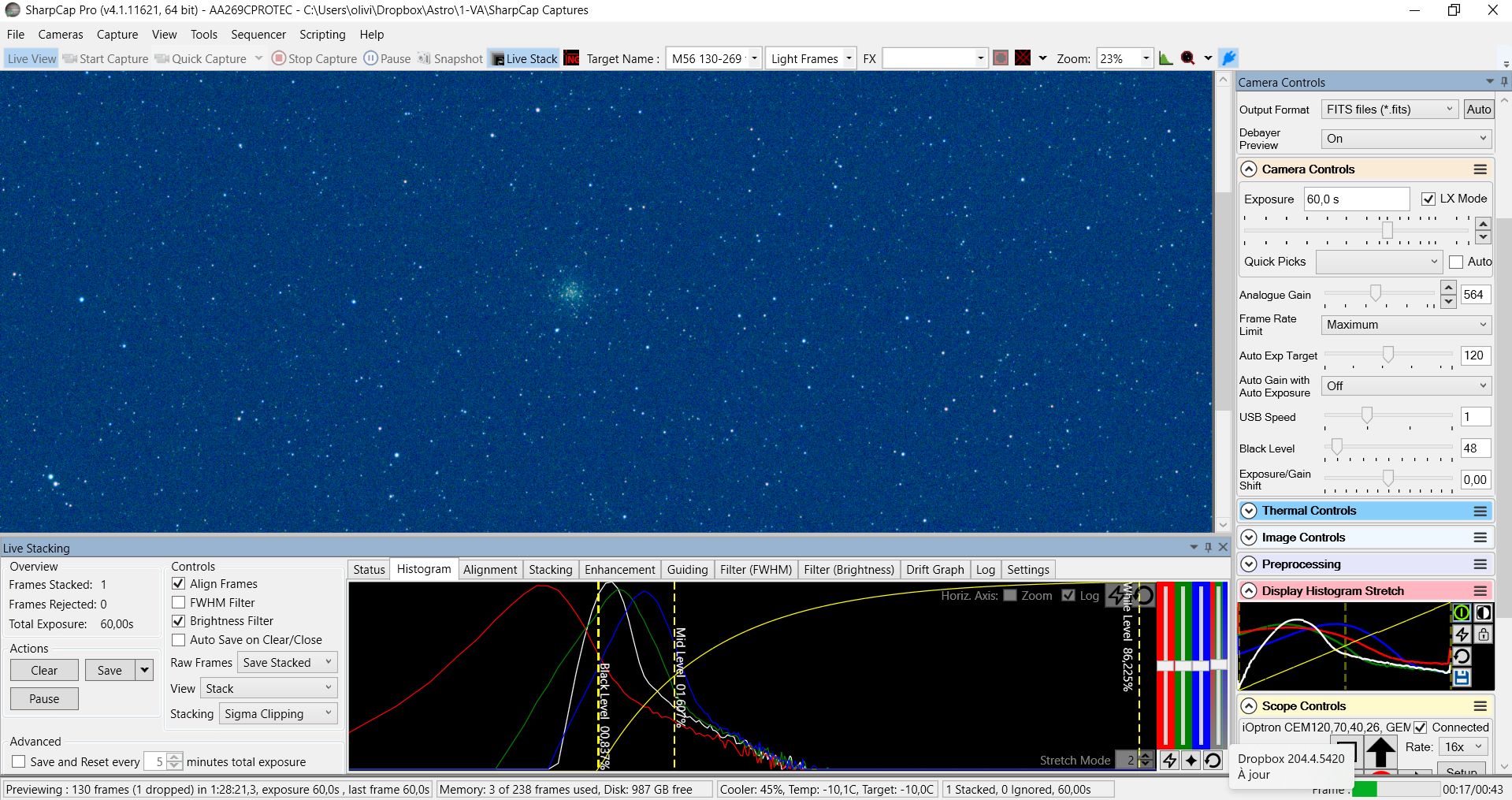
Task: Click the blue plug connection icon
Action: (x=1228, y=58)
